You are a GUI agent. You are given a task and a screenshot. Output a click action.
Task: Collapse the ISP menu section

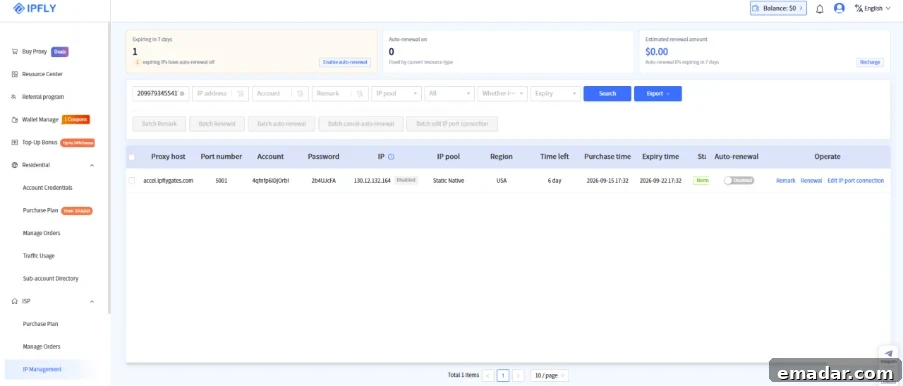(92, 301)
